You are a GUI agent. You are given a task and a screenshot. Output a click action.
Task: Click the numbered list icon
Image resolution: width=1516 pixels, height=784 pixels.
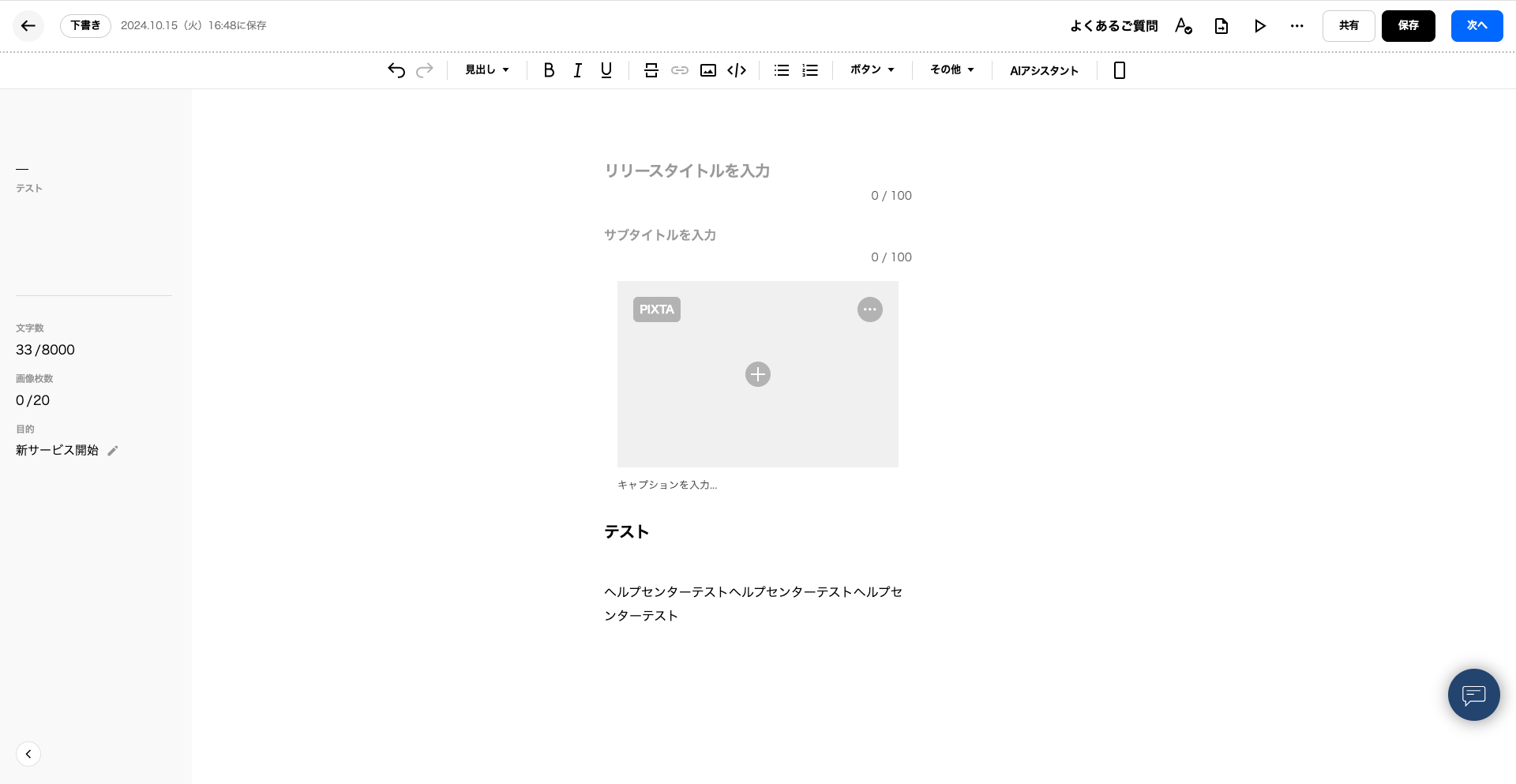coord(810,70)
